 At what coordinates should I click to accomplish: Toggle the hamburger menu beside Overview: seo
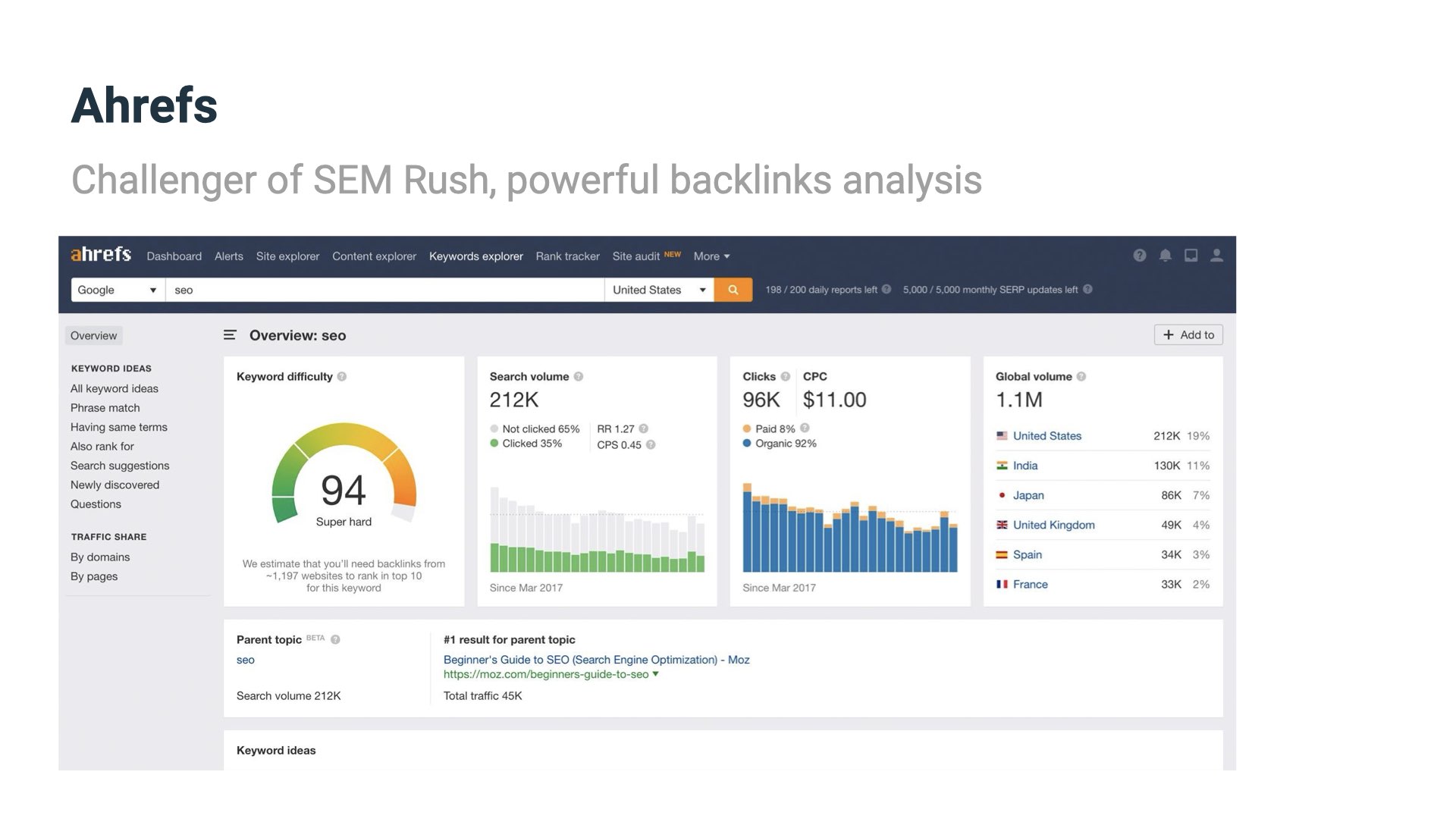pos(230,335)
